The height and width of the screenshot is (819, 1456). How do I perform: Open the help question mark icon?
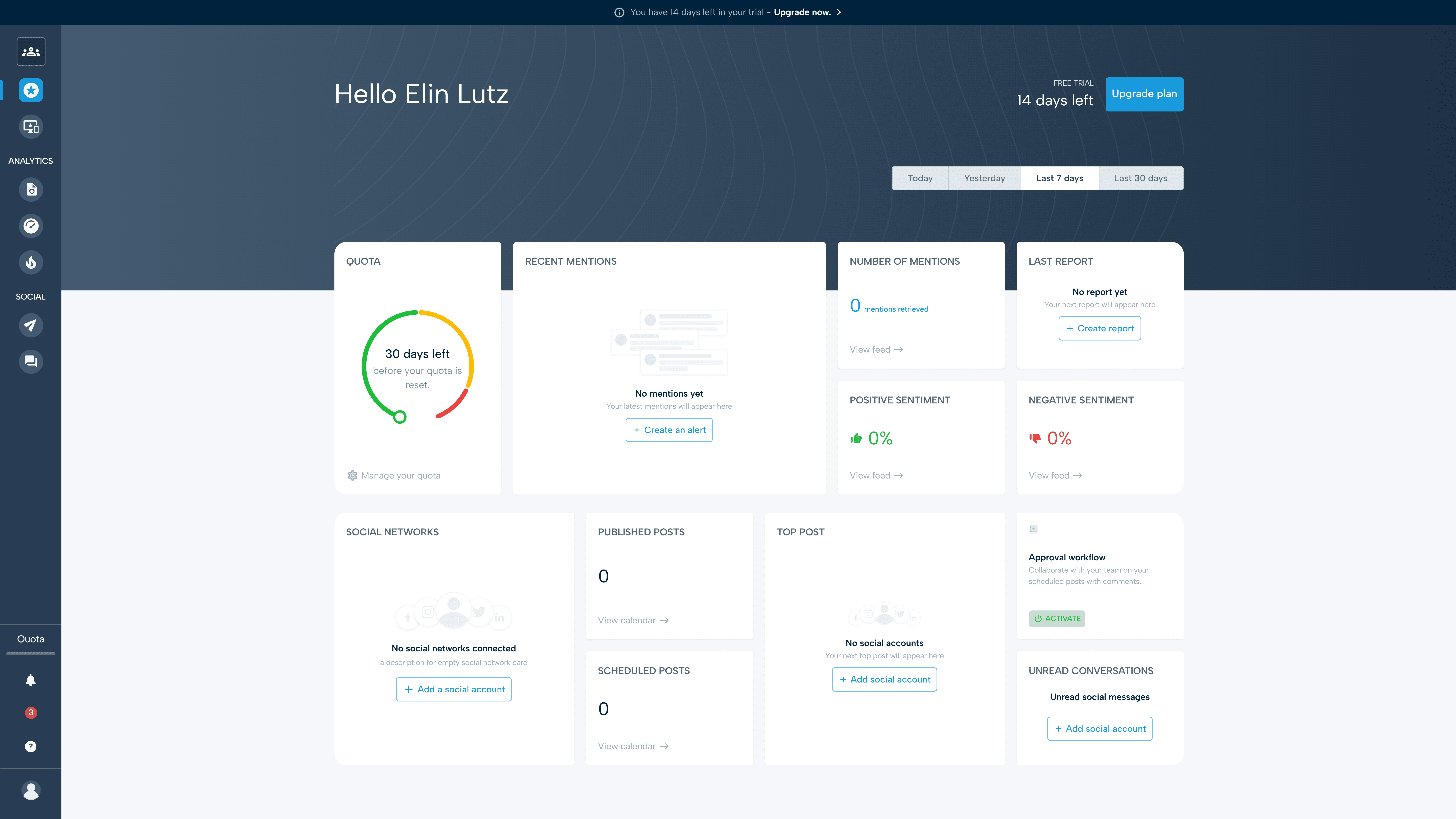tap(31, 747)
